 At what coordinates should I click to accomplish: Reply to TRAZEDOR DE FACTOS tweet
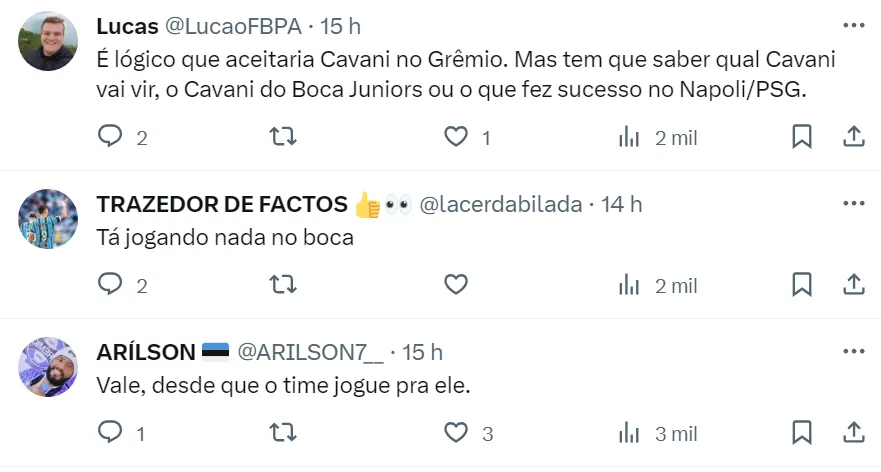110,285
